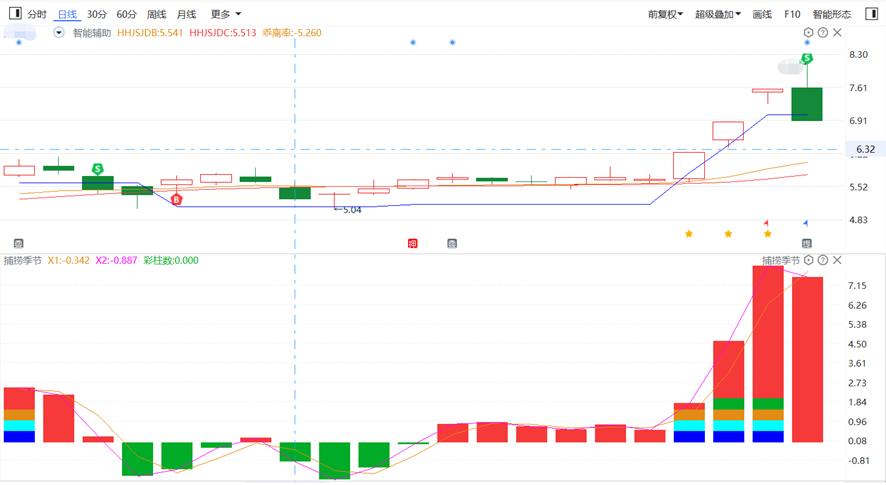Click the 5.04 low price label
The width and height of the screenshot is (886, 485).
click(x=352, y=210)
